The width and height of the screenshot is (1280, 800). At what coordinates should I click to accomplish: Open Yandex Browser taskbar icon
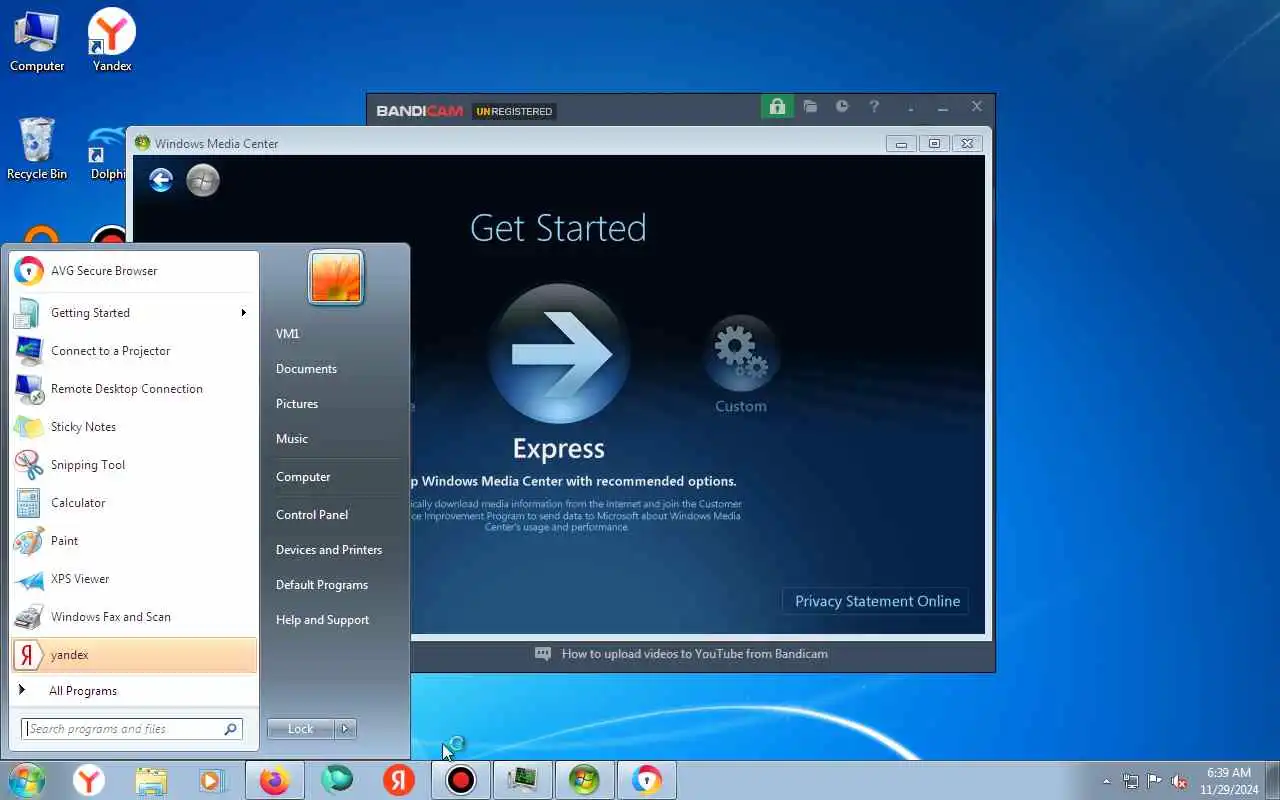click(89, 780)
